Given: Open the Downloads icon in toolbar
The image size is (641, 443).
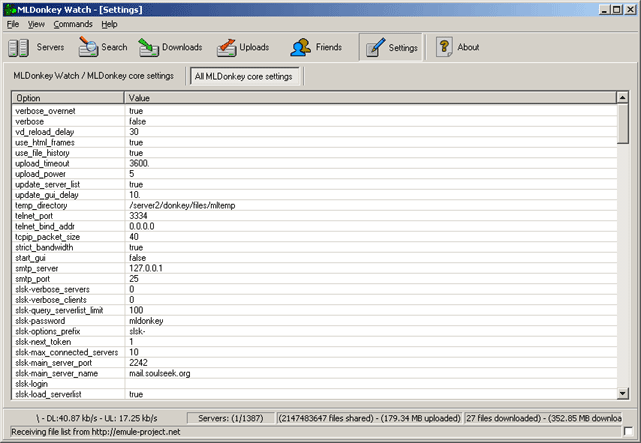Looking at the screenshot, I should tap(149, 47).
